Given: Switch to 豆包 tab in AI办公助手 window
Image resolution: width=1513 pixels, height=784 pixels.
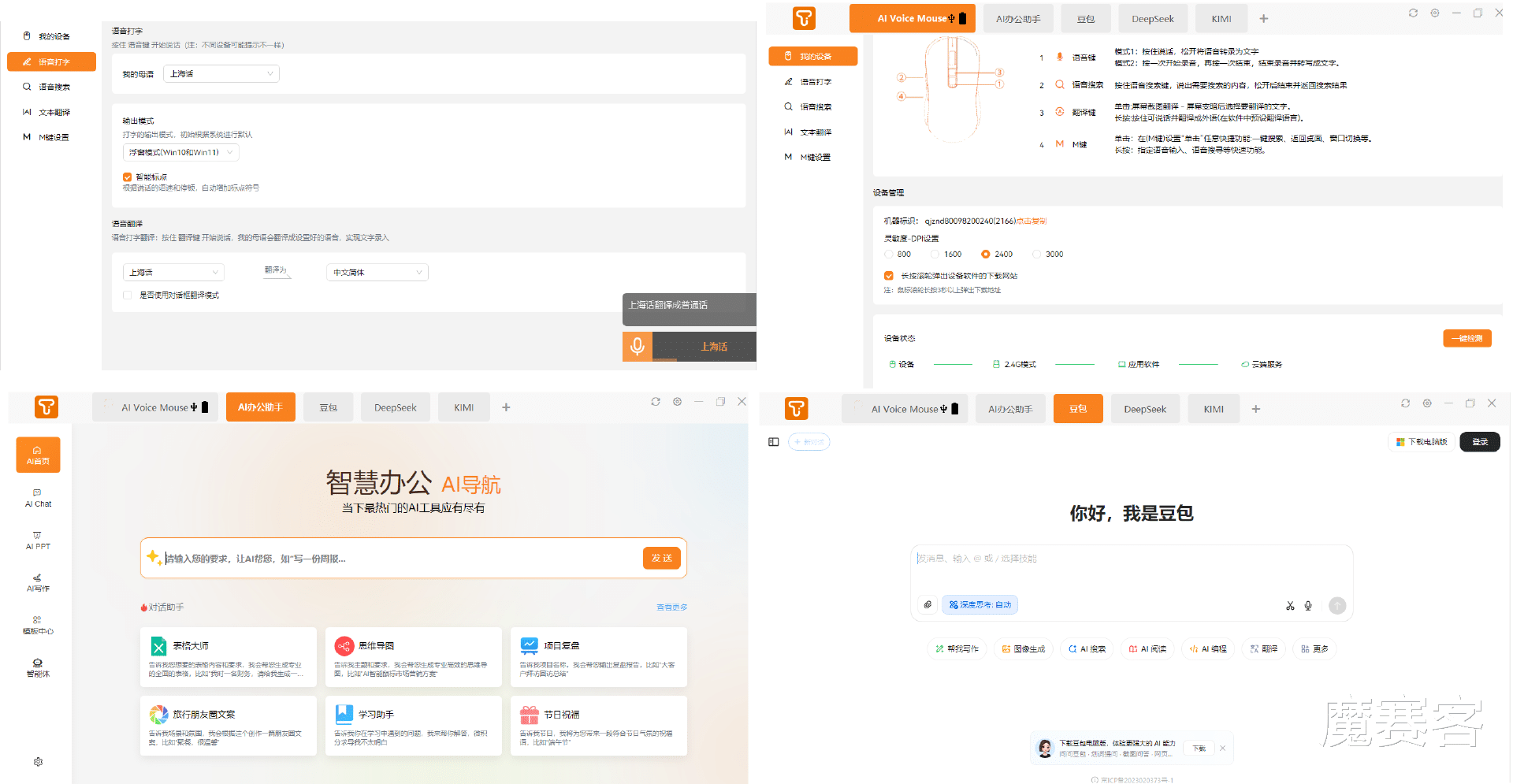Looking at the screenshot, I should point(328,407).
